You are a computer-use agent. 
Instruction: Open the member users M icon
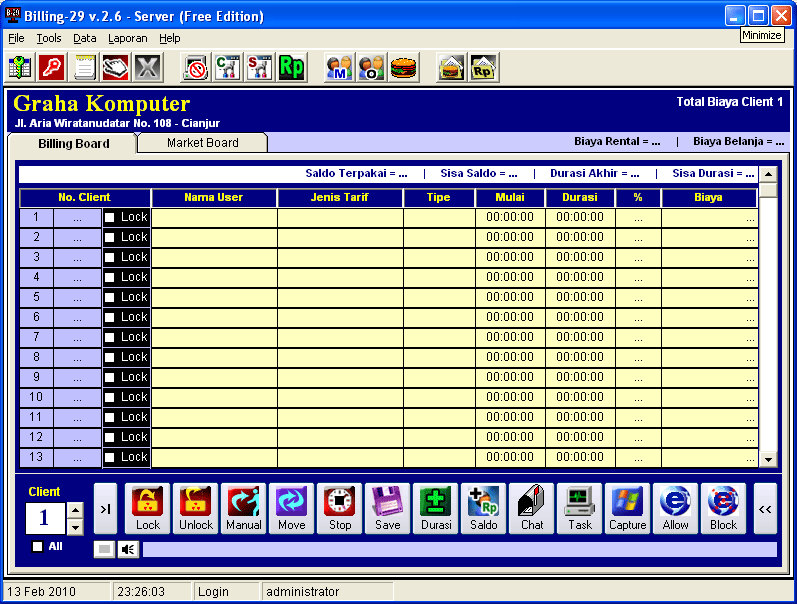339,67
